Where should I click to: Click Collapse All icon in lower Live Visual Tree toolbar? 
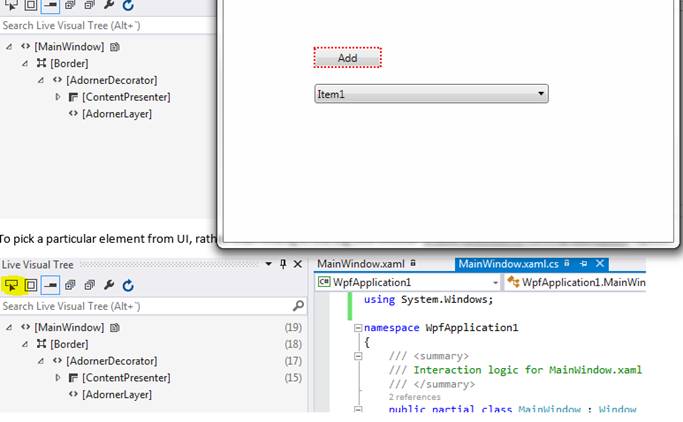coord(89,286)
